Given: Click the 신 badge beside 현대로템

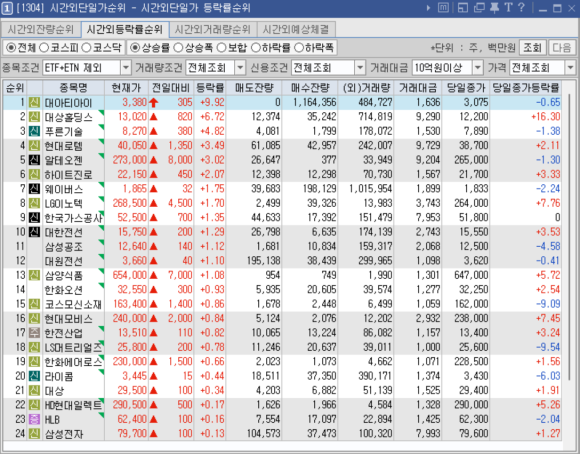Looking at the screenshot, I should (x=34, y=146).
